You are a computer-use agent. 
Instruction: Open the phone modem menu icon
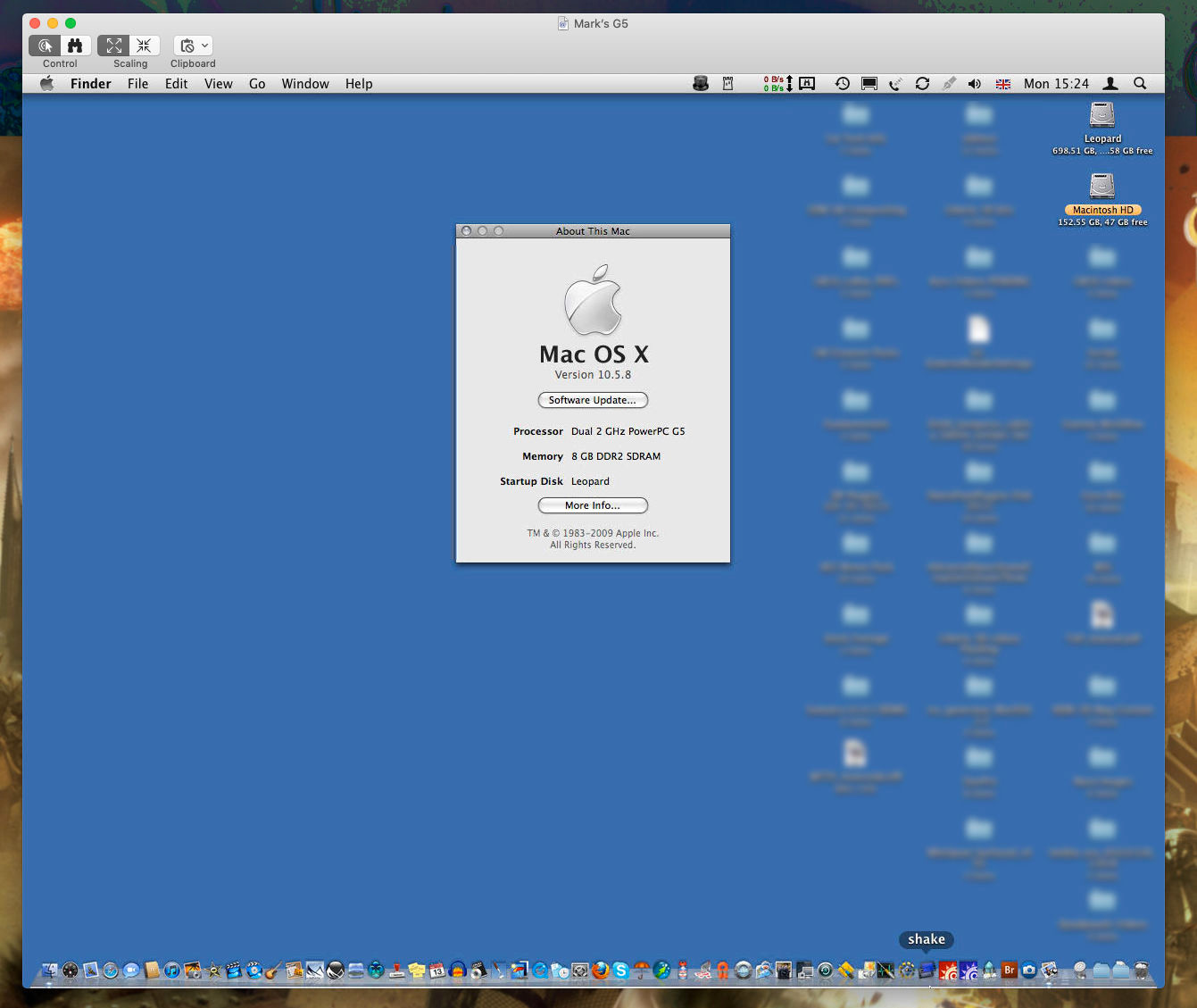point(895,84)
